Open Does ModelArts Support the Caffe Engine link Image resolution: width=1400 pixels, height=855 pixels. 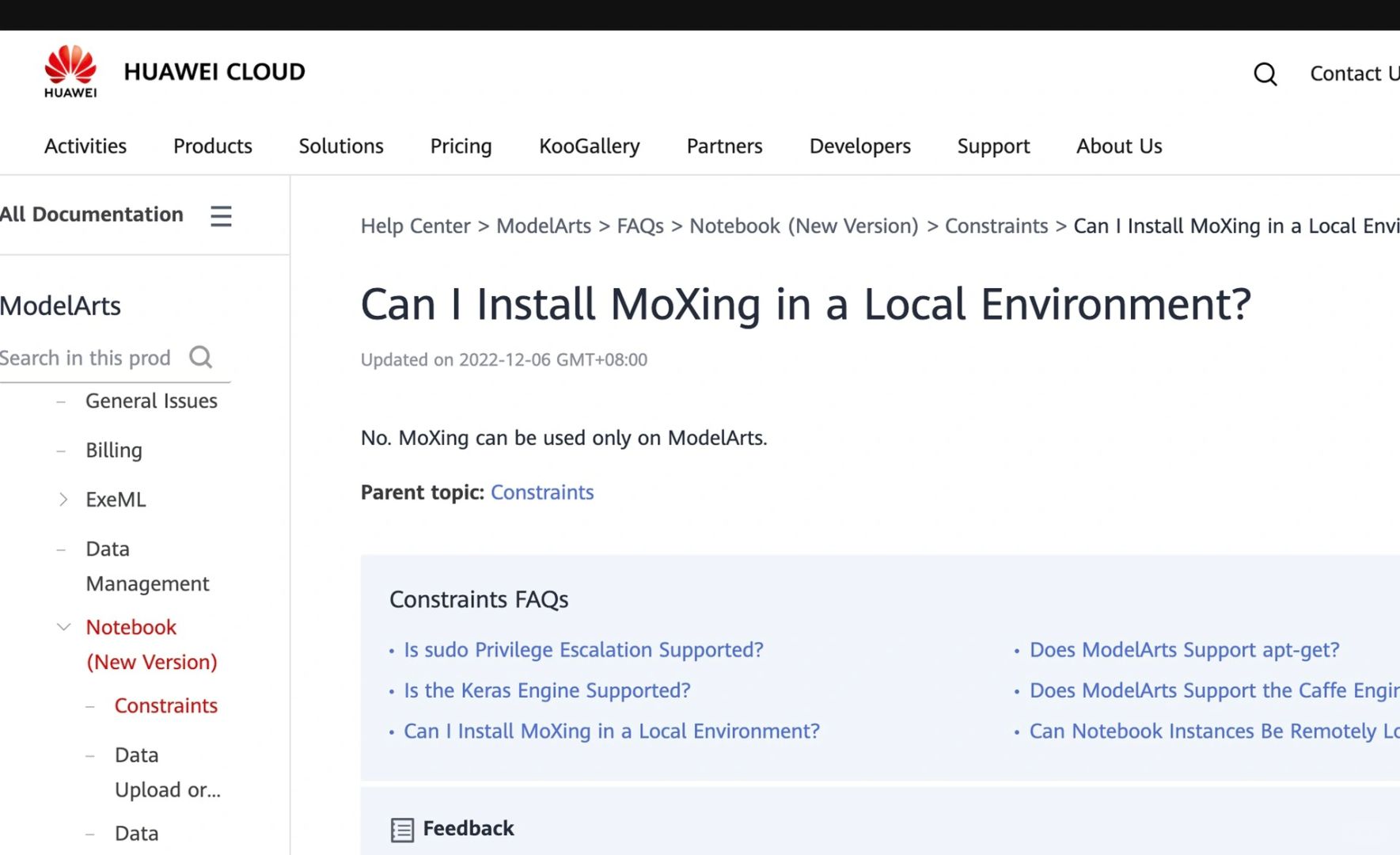1214,690
